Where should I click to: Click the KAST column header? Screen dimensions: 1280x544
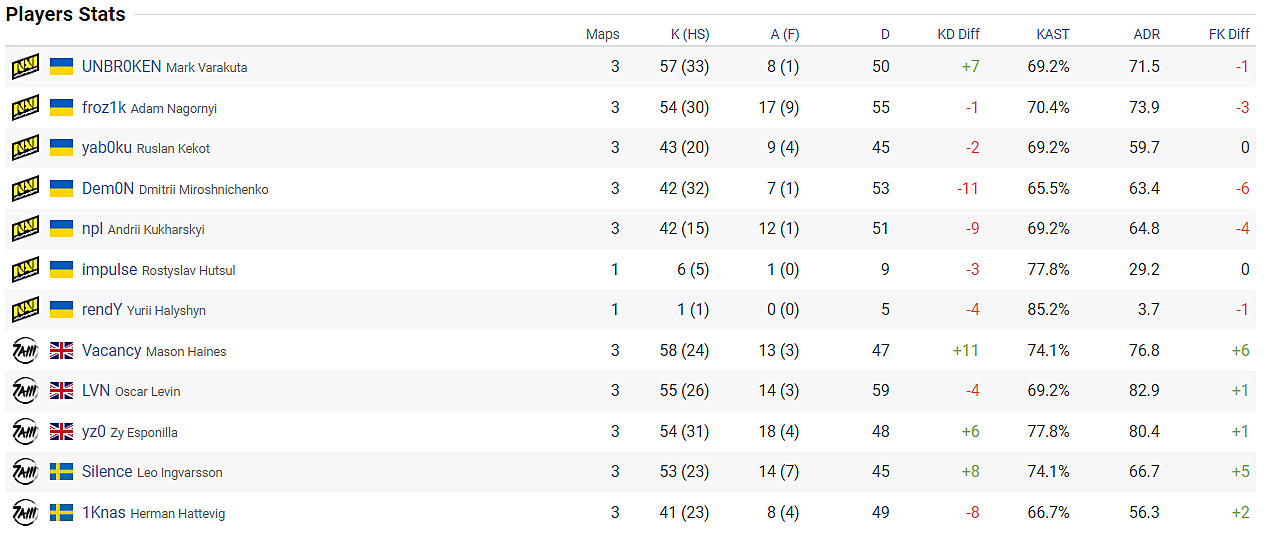click(1053, 34)
